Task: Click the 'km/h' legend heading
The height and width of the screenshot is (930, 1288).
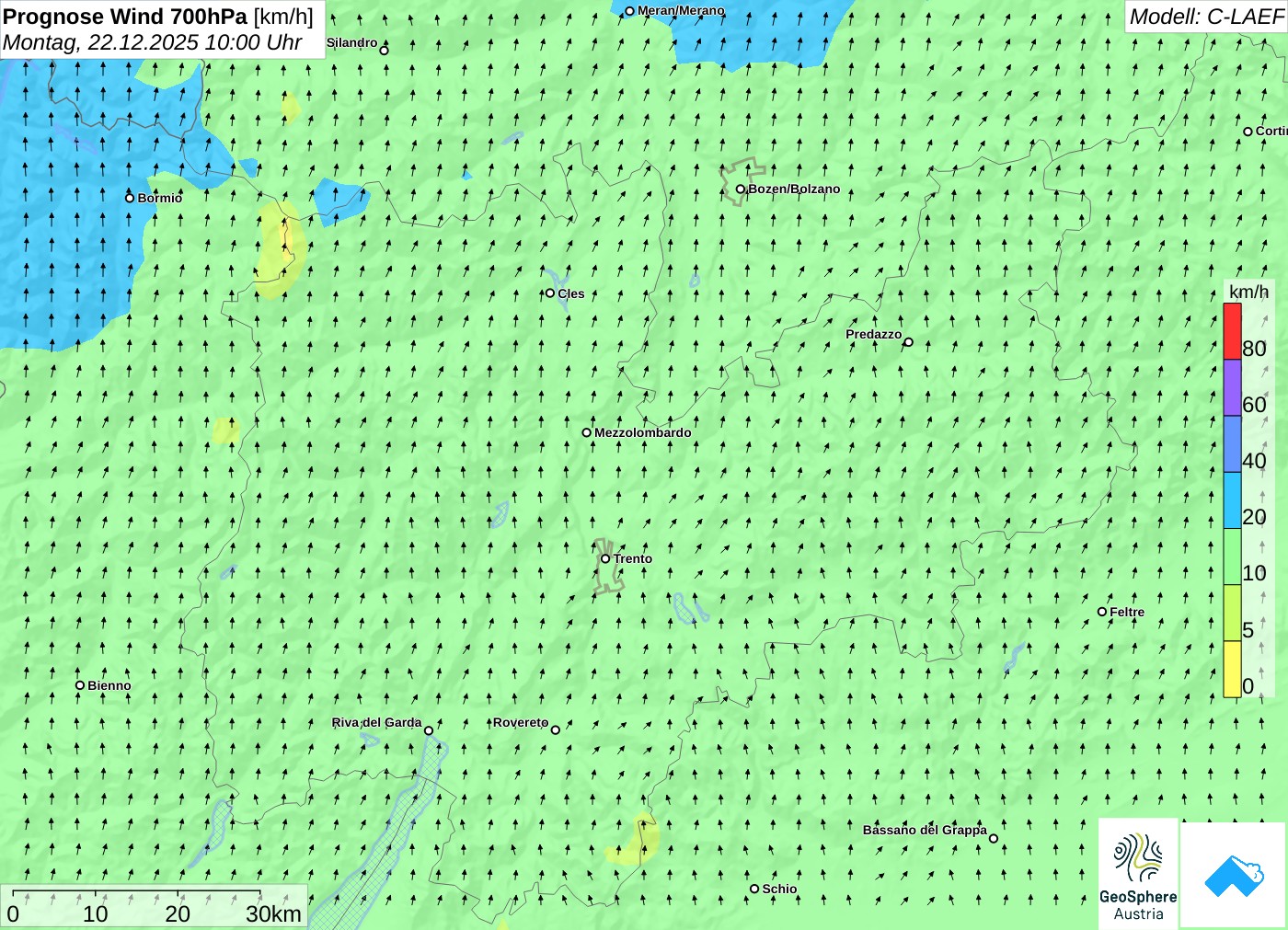Action: click(x=1248, y=292)
